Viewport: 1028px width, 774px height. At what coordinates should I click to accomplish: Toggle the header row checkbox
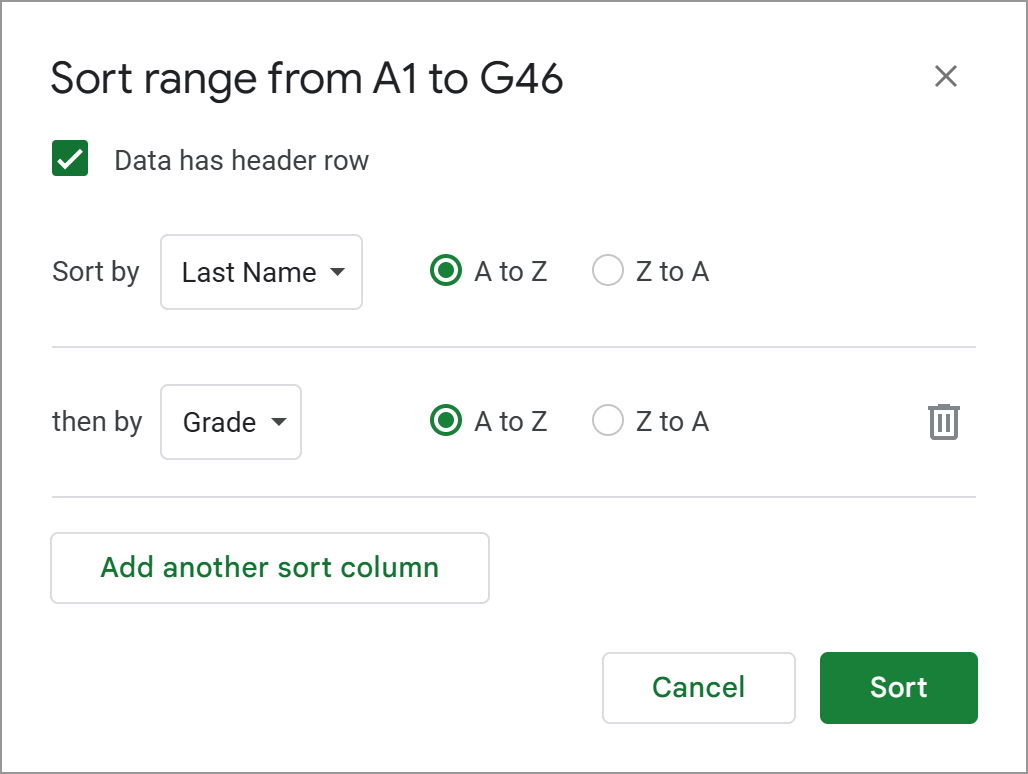(69, 158)
